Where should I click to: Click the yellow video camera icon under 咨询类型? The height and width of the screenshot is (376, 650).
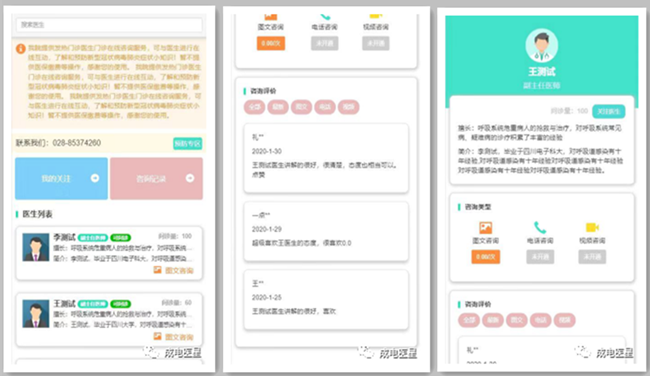tap(592, 227)
